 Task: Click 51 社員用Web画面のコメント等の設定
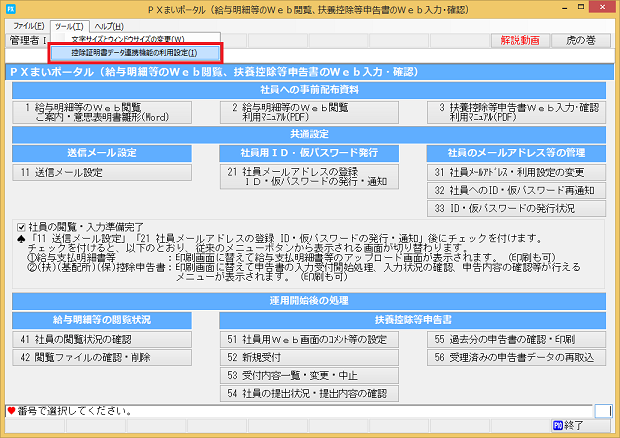tap(309, 340)
